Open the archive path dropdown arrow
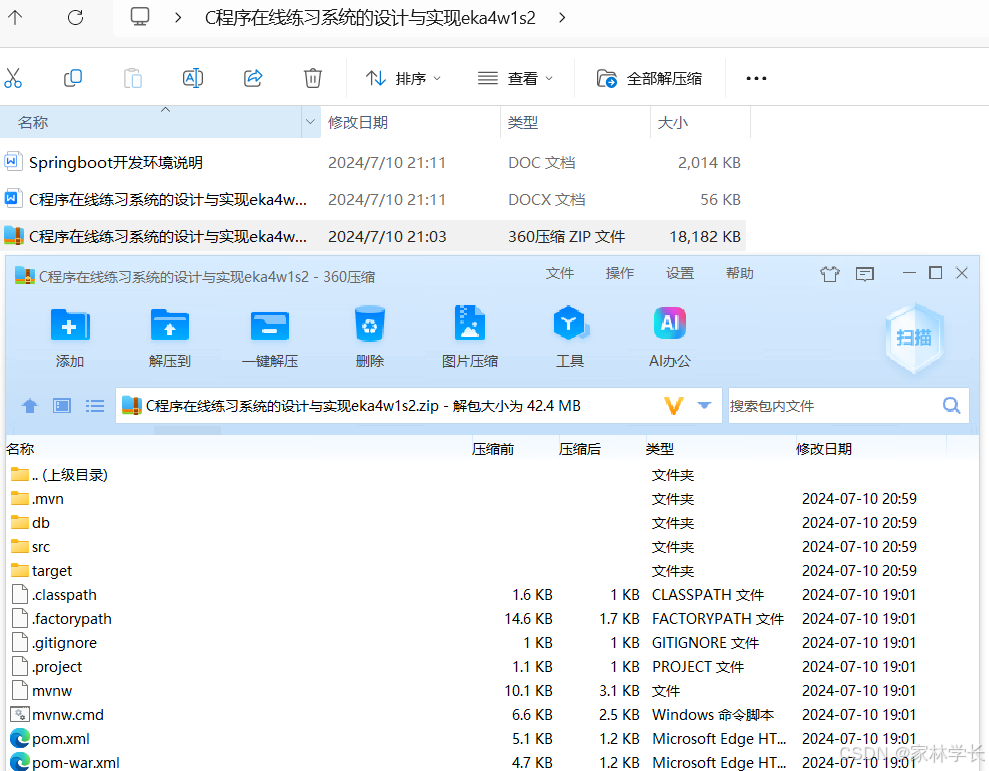989x771 pixels. pos(705,405)
